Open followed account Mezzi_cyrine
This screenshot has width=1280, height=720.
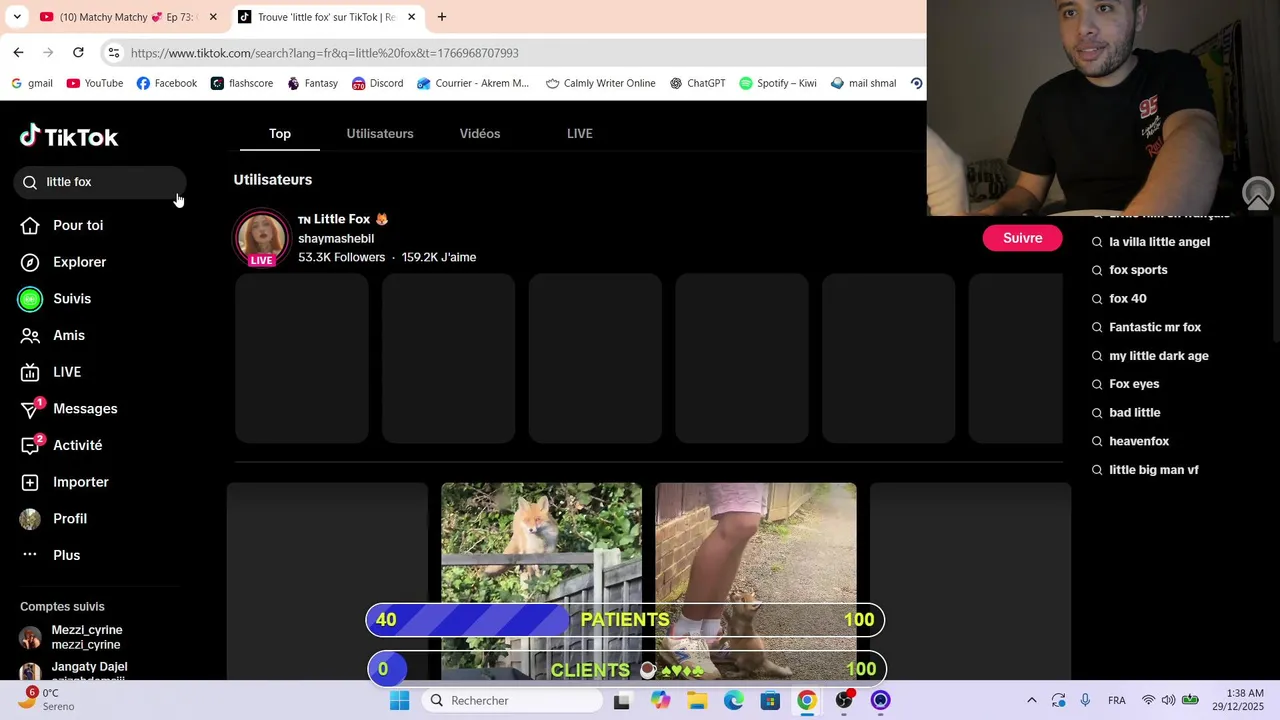(72, 637)
